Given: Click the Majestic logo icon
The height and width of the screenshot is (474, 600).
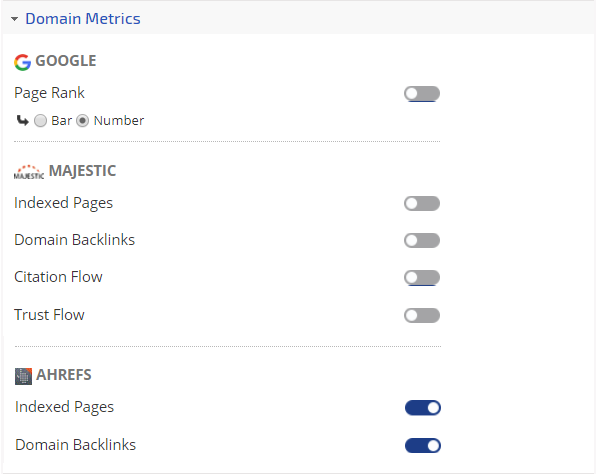Looking at the screenshot, I should click(x=29, y=172).
